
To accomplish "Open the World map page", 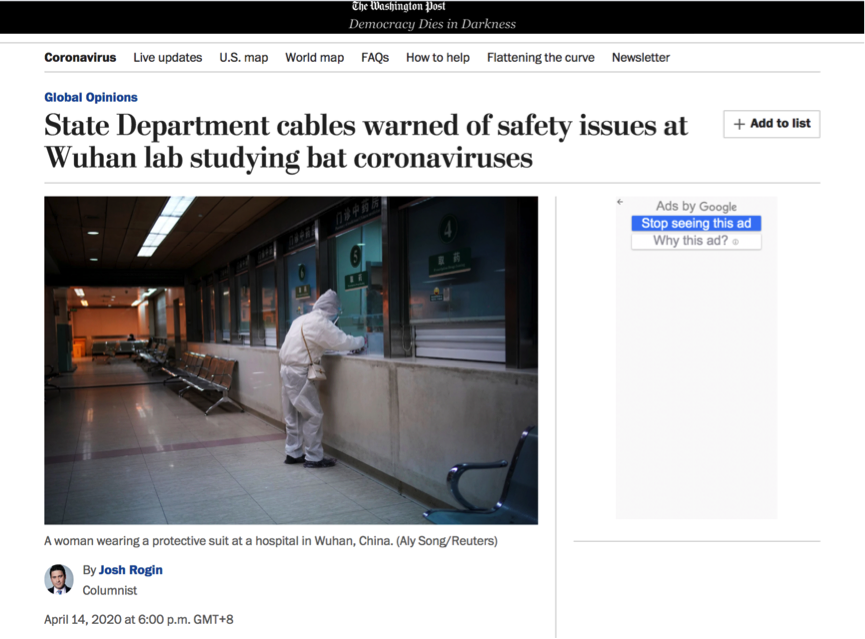I will (x=314, y=58).
